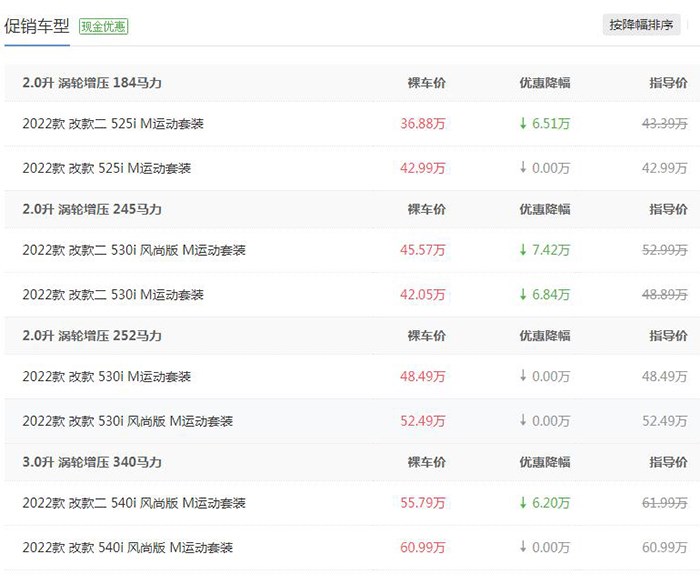Open 2022款 改款 540i 风尚版 M运动套装
Screen dimensions: 700x584
[x=128, y=547]
